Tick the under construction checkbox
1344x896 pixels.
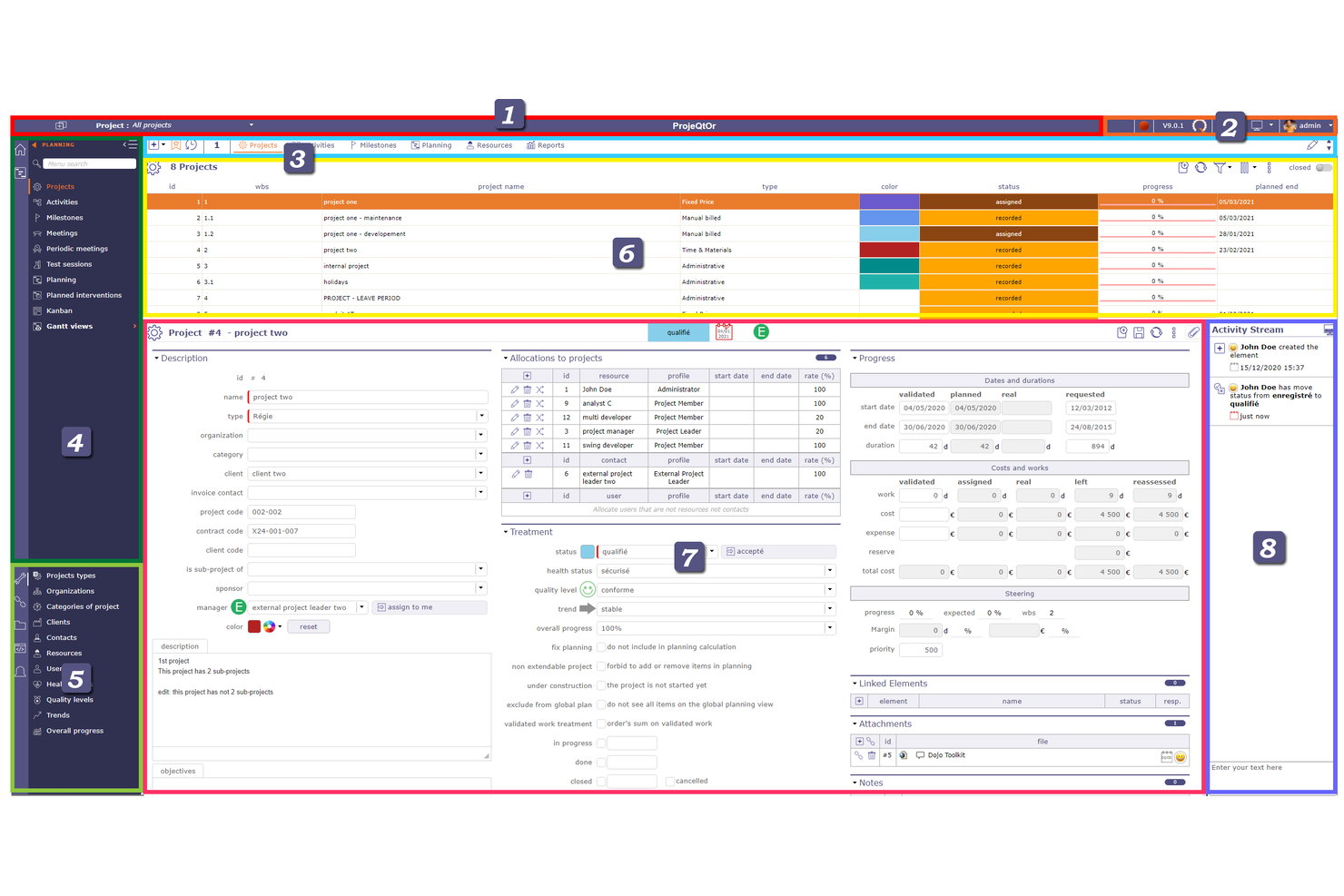click(x=601, y=685)
